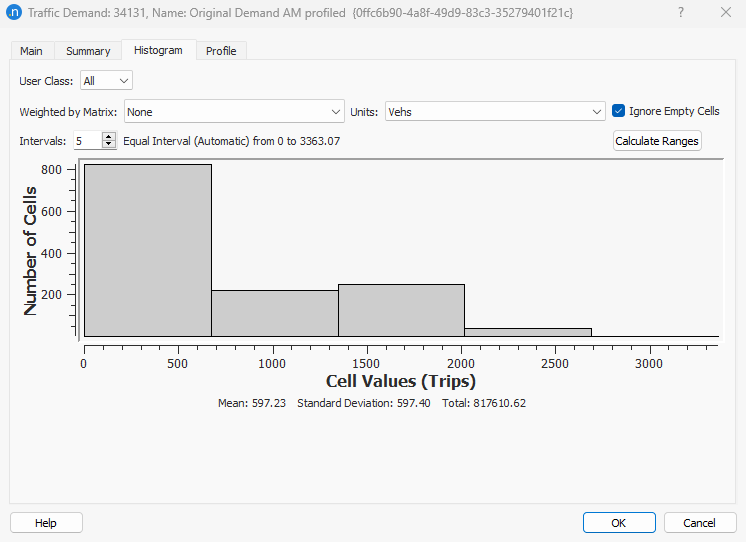The image size is (746, 542).
Task: Decrease Intervals with the down arrow
Action: [109, 145]
